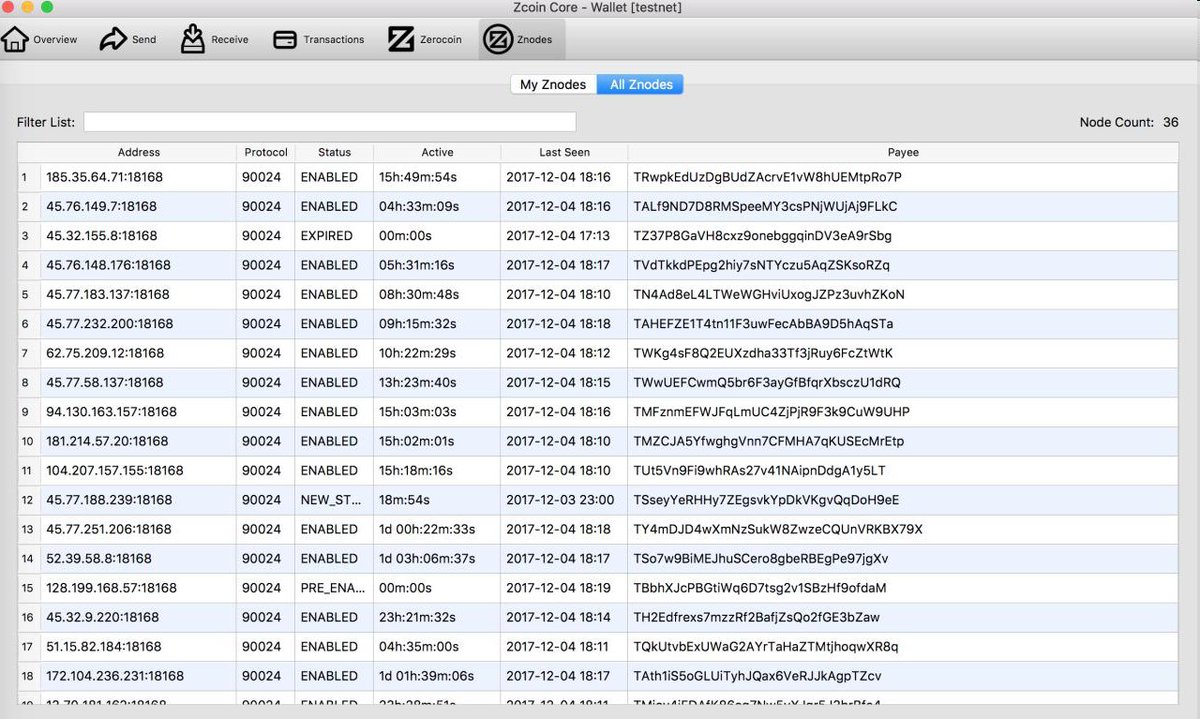
Task: Open the Znodes circled Z icon
Action: (497, 40)
